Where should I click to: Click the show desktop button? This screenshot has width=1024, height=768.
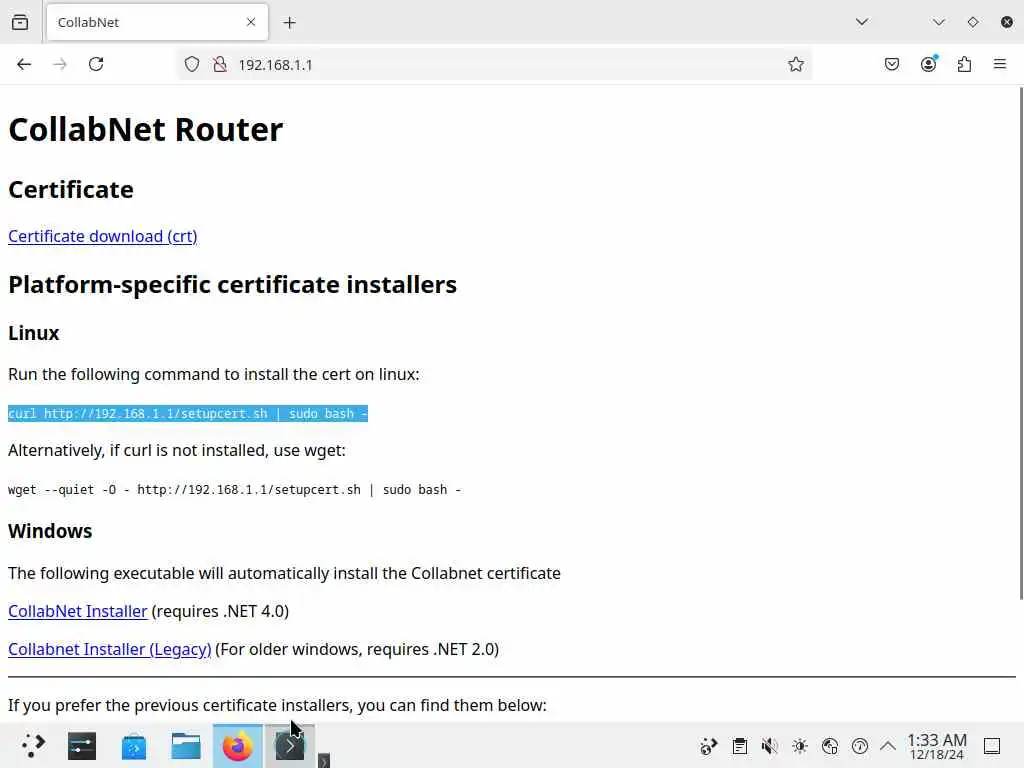(x=992, y=746)
